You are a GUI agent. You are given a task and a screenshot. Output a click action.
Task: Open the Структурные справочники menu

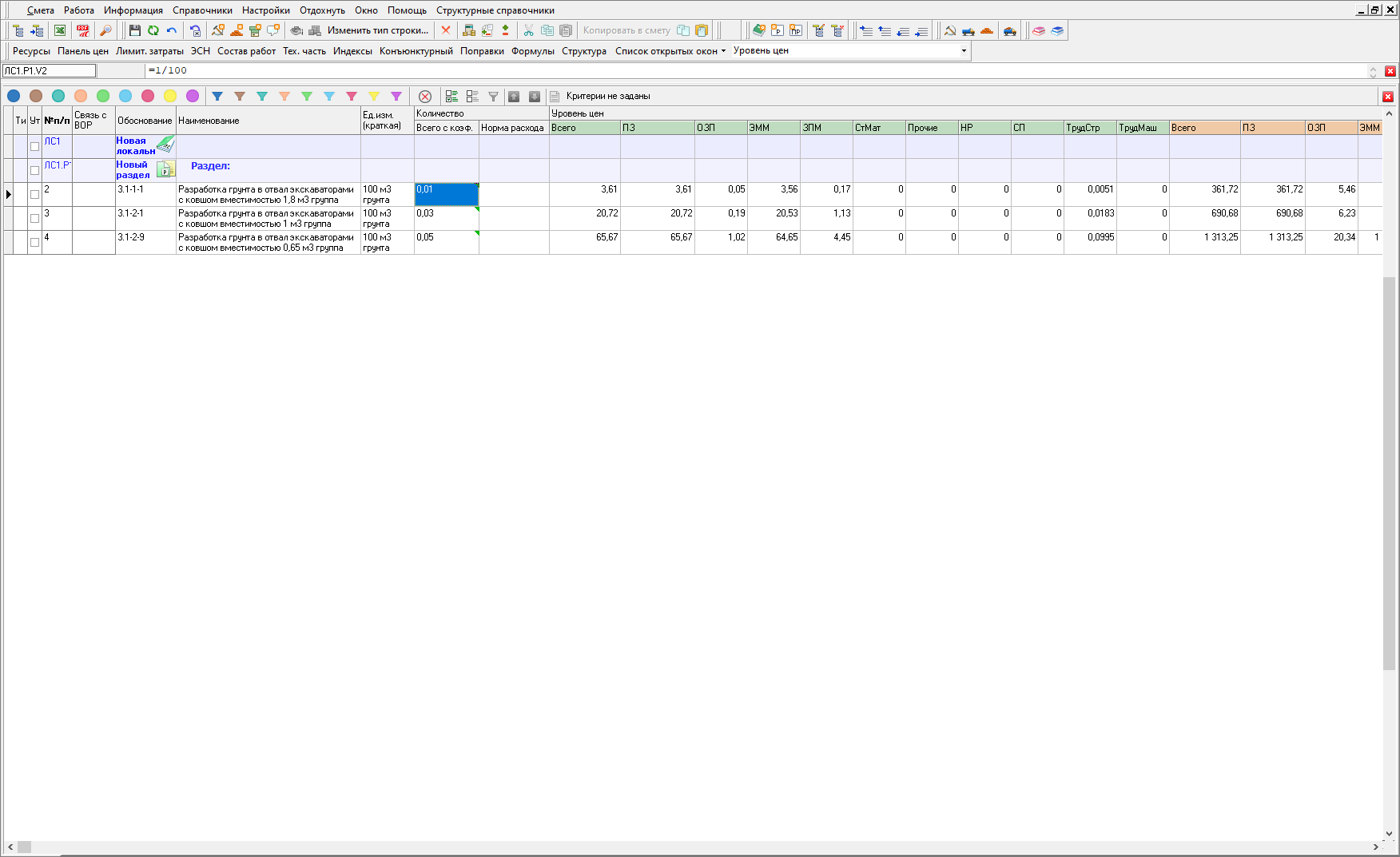point(495,10)
